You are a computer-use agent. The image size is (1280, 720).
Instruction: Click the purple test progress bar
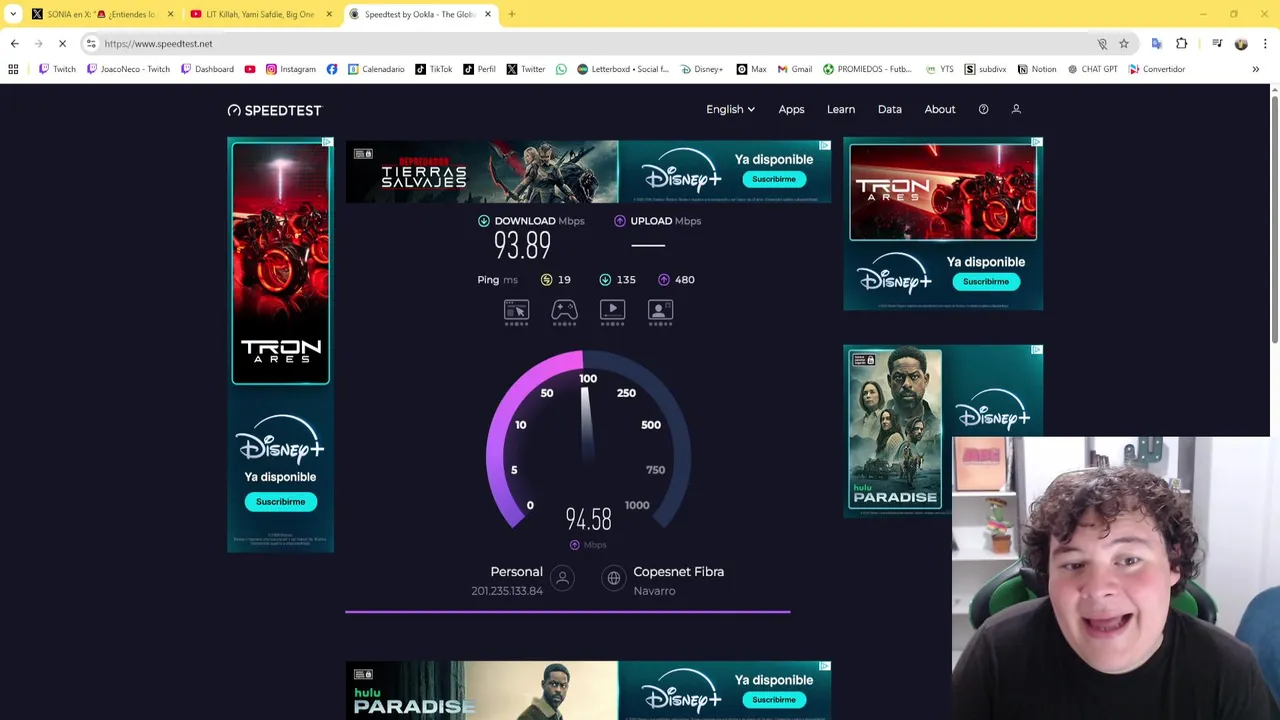567,611
